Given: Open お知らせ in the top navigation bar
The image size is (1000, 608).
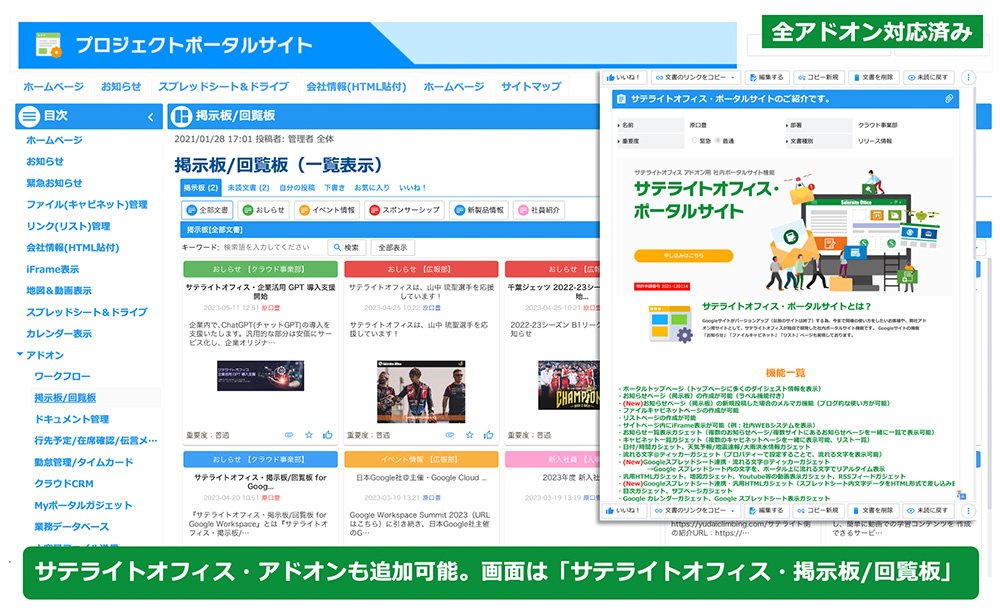Looking at the screenshot, I should pyautogui.click(x=121, y=86).
